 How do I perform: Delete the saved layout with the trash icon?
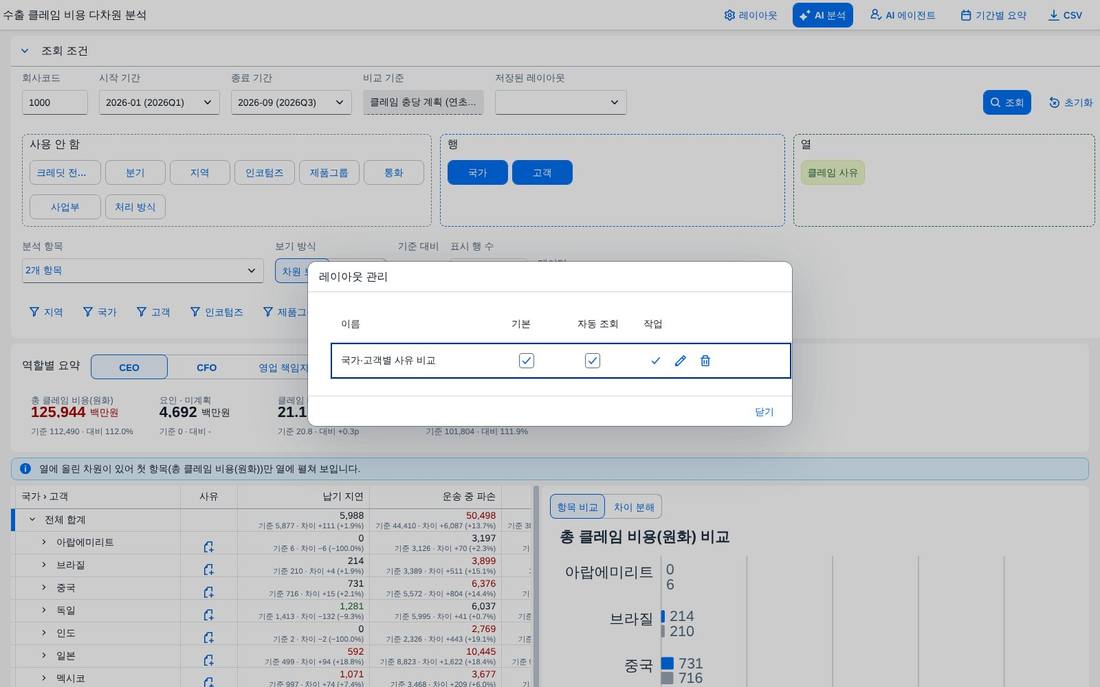pos(705,361)
